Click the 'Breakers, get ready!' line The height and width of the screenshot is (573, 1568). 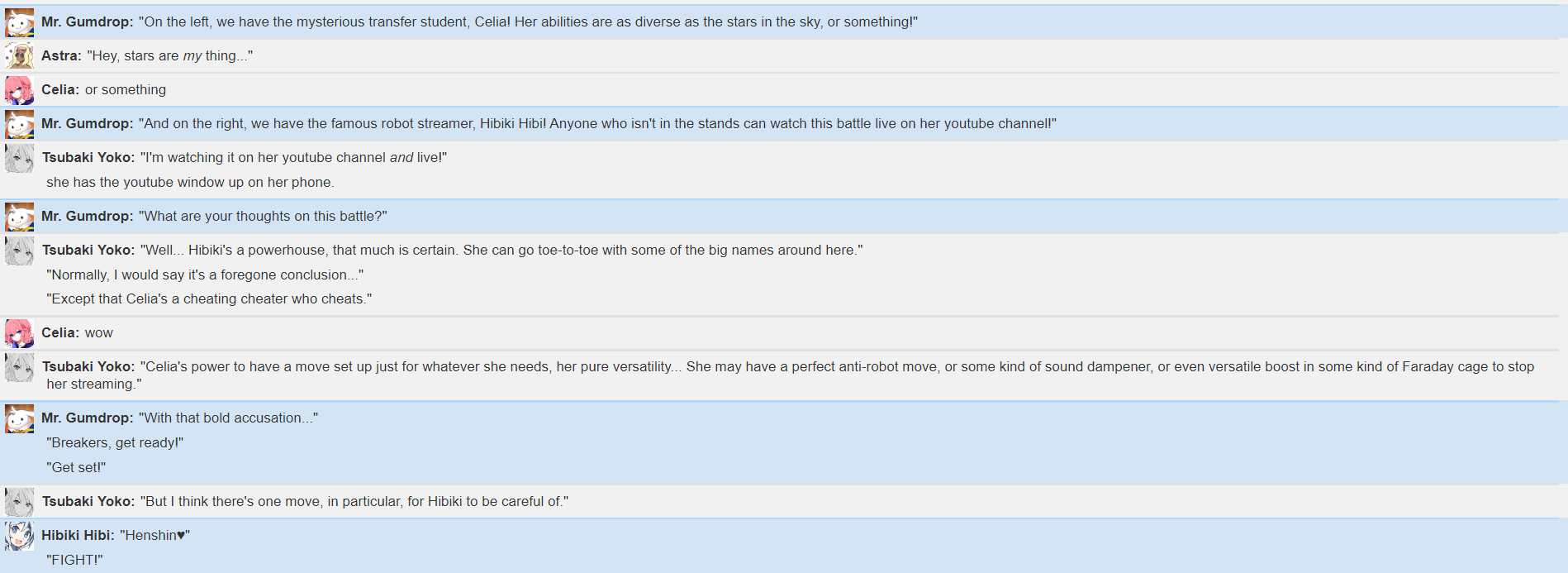(x=115, y=442)
